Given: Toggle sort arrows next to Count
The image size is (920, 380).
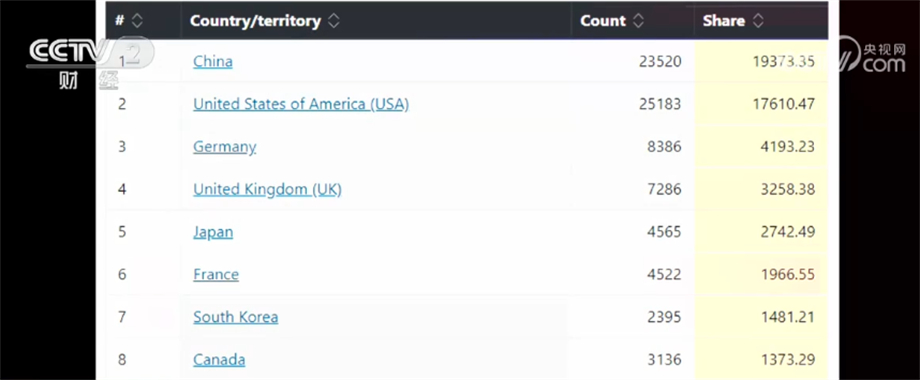Looking at the screenshot, I should click(638, 21).
